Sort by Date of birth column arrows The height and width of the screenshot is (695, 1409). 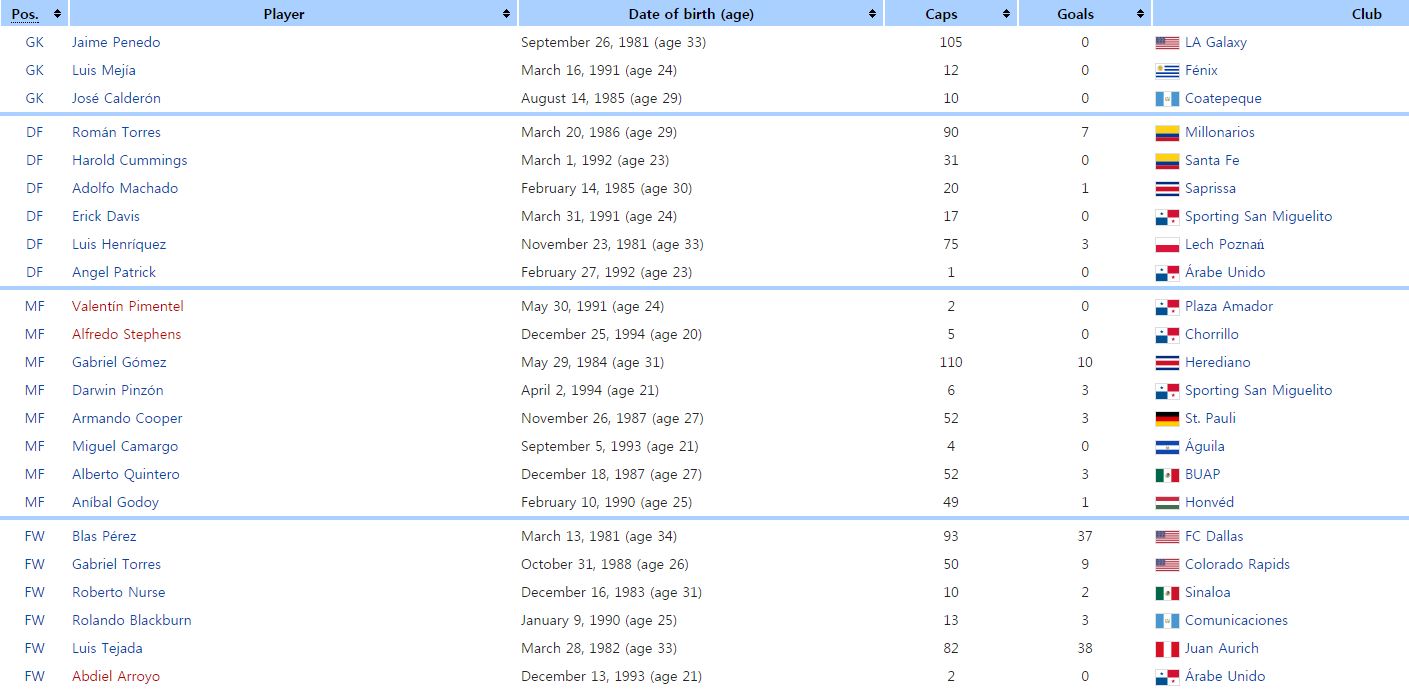[872, 14]
